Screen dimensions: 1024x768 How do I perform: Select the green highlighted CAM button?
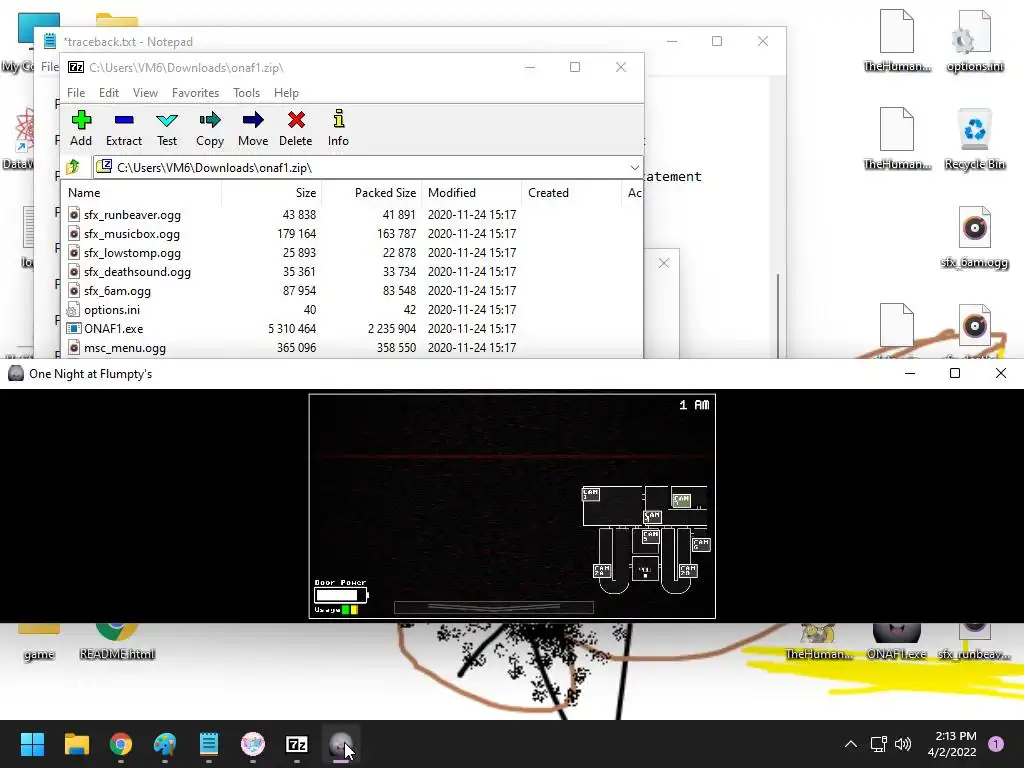(681, 501)
